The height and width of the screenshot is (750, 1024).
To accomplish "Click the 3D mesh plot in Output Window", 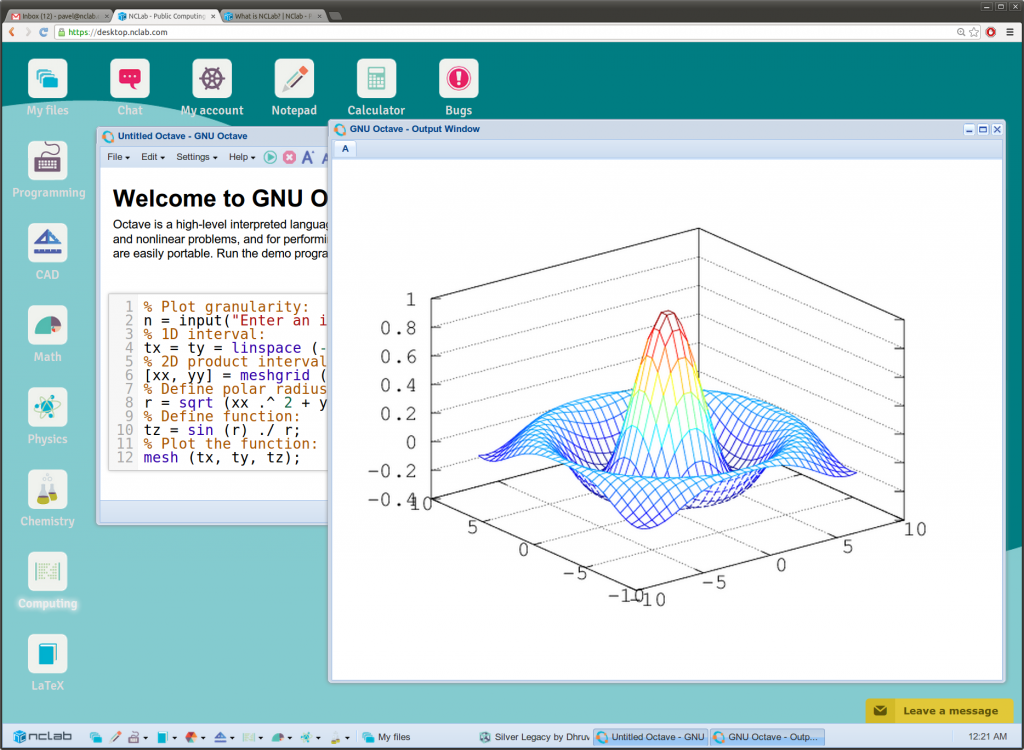I will coord(667,418).
